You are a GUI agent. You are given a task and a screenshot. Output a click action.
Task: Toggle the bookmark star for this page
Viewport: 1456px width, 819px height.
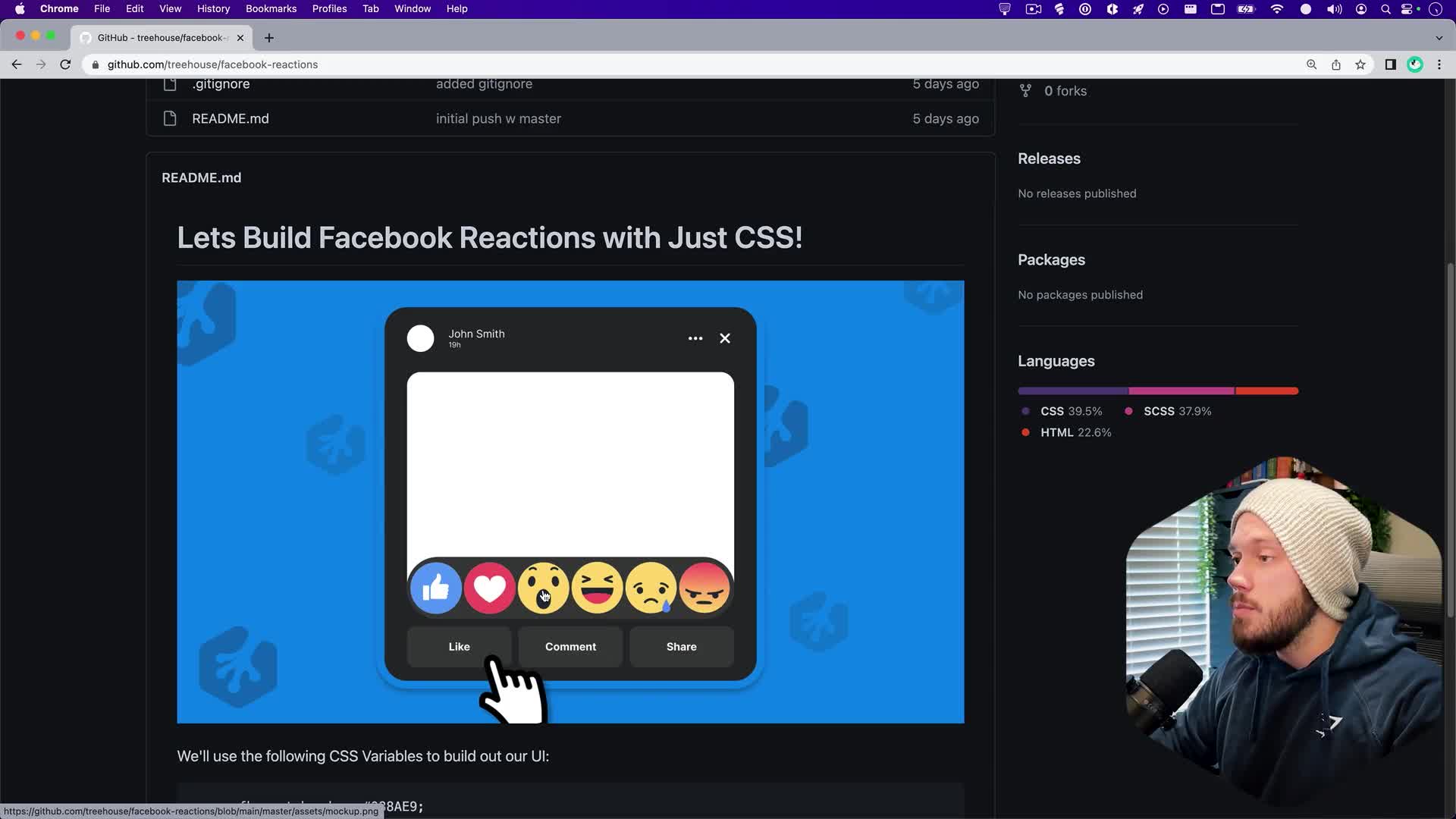click(x=1360, y=64)
